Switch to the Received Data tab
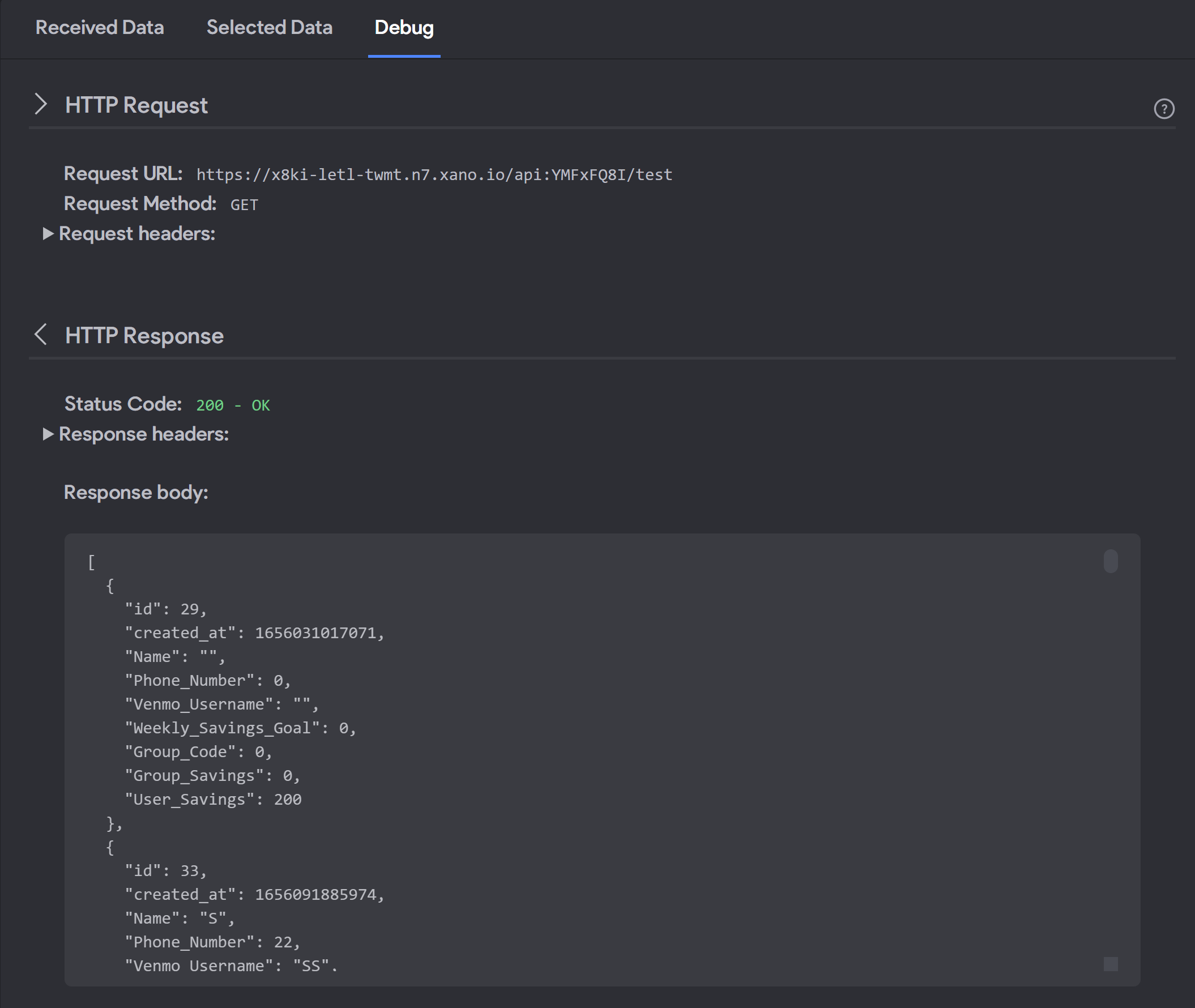 pos(100,27)
